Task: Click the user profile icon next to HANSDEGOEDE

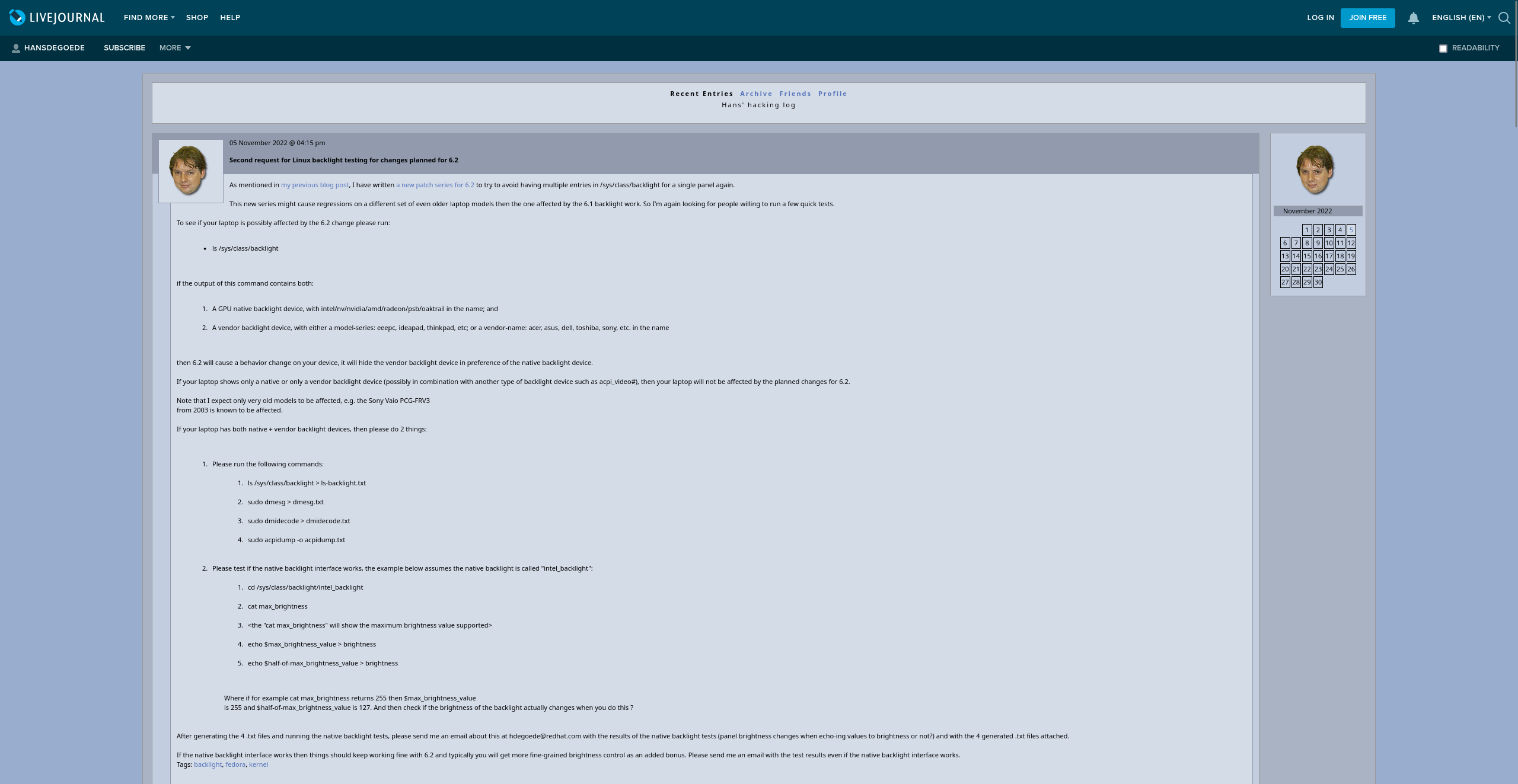Action: pos(16,48)
